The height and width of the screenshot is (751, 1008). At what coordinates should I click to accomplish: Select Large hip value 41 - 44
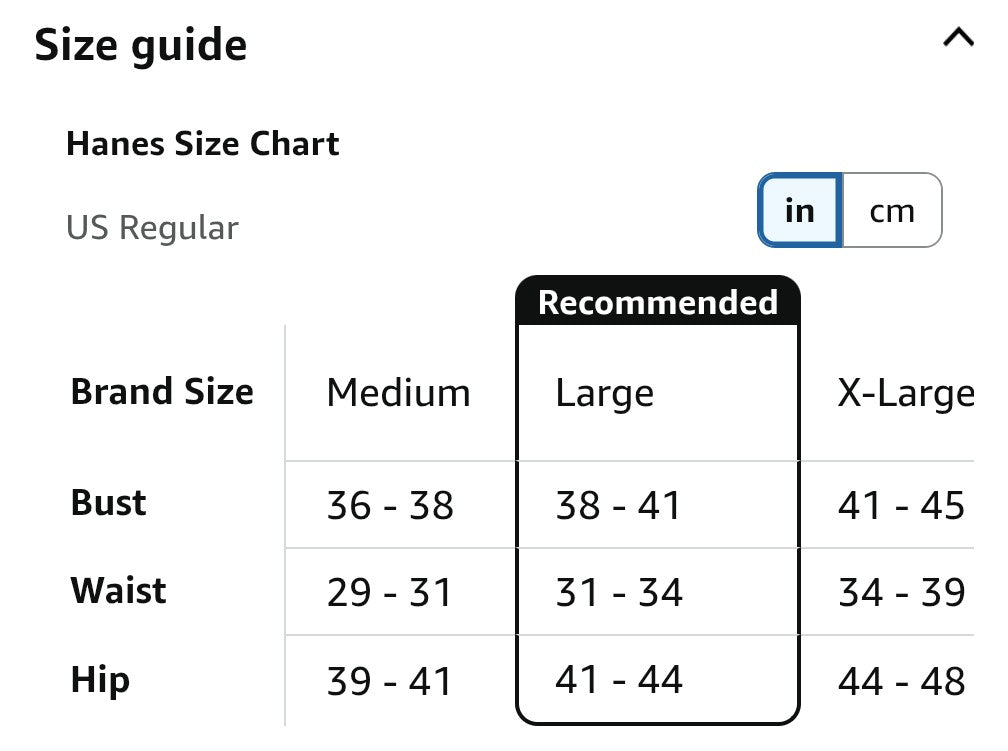[x=618, y=679]
